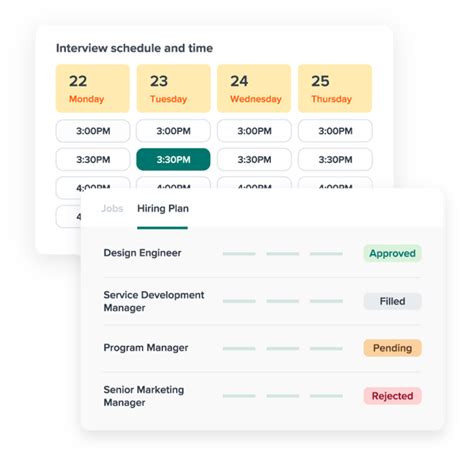Deselect the highlighted Tuesday 3:30PM slot
The width and height of the screenshot is (474, 474).
(x=173, y=160)
